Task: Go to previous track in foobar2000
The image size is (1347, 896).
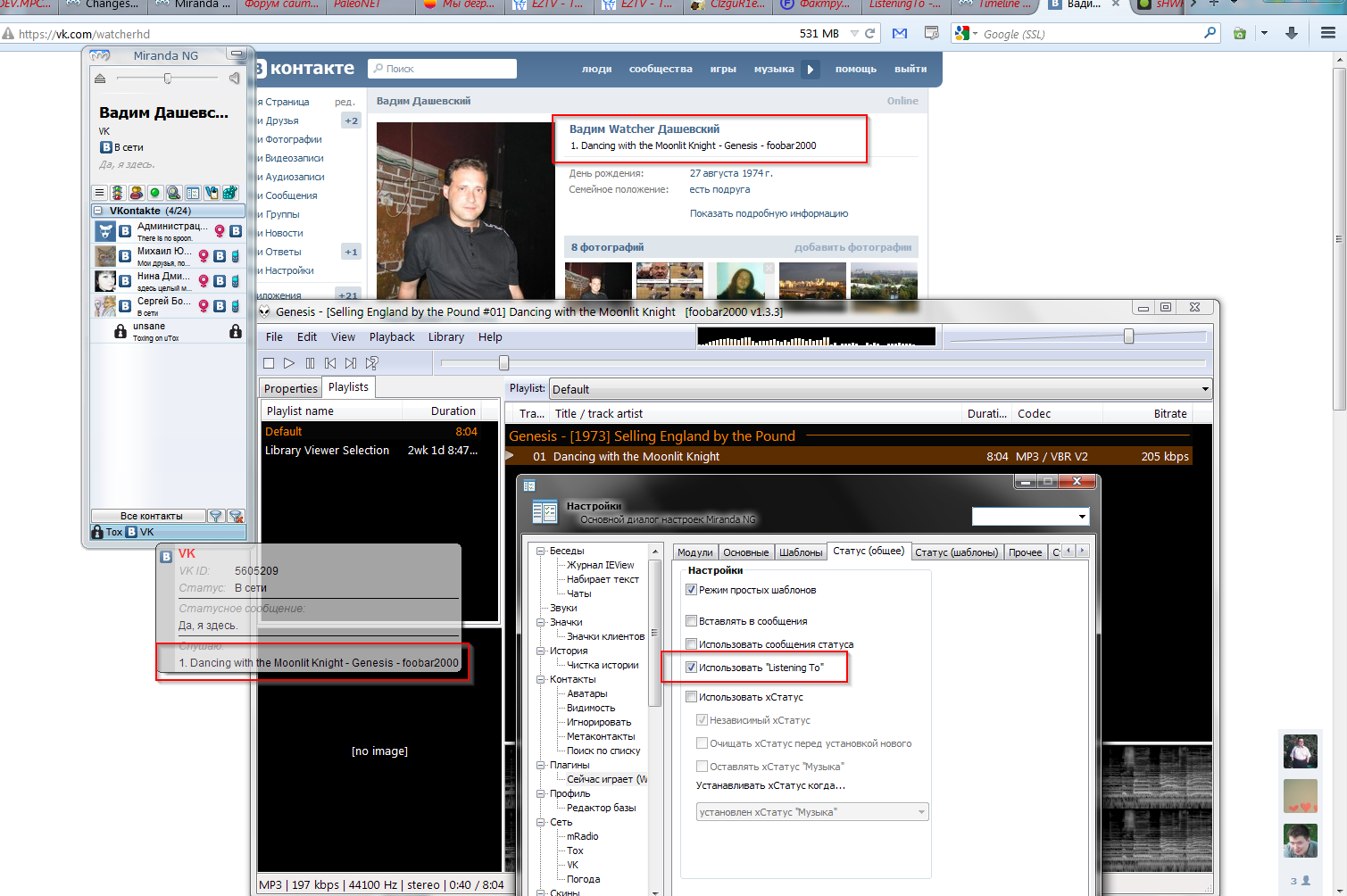Action: click(x=330, y=363)
